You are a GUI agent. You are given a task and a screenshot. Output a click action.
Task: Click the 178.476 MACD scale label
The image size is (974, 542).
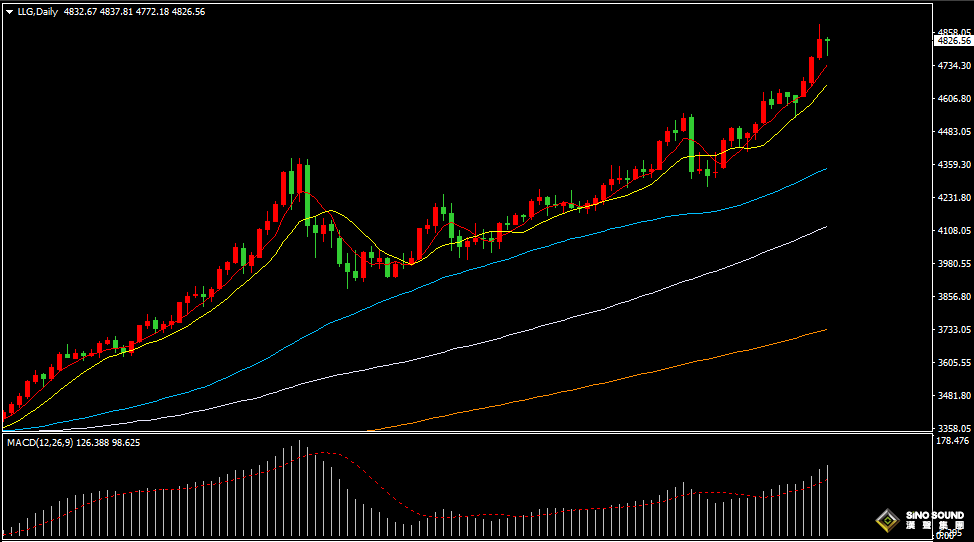pyautogui.click(x=952, y=441)
